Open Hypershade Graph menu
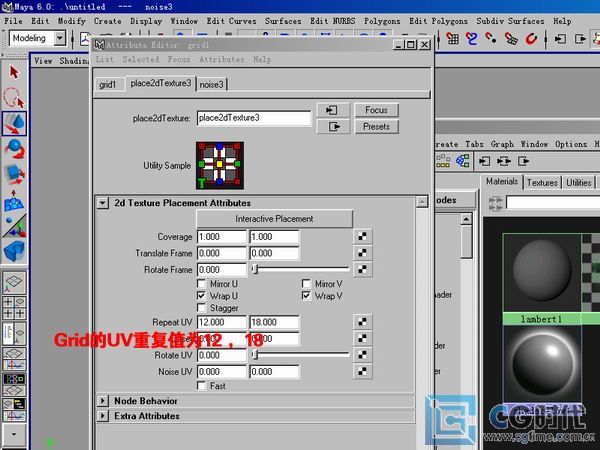 [x=502, y=144]
